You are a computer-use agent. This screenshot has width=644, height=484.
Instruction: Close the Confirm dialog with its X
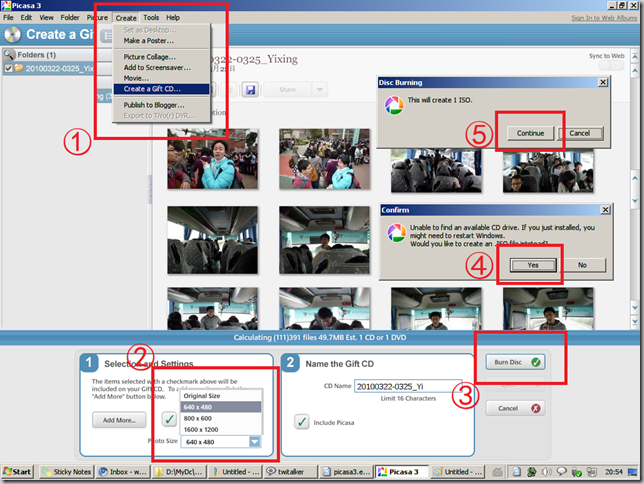[605, 210]
